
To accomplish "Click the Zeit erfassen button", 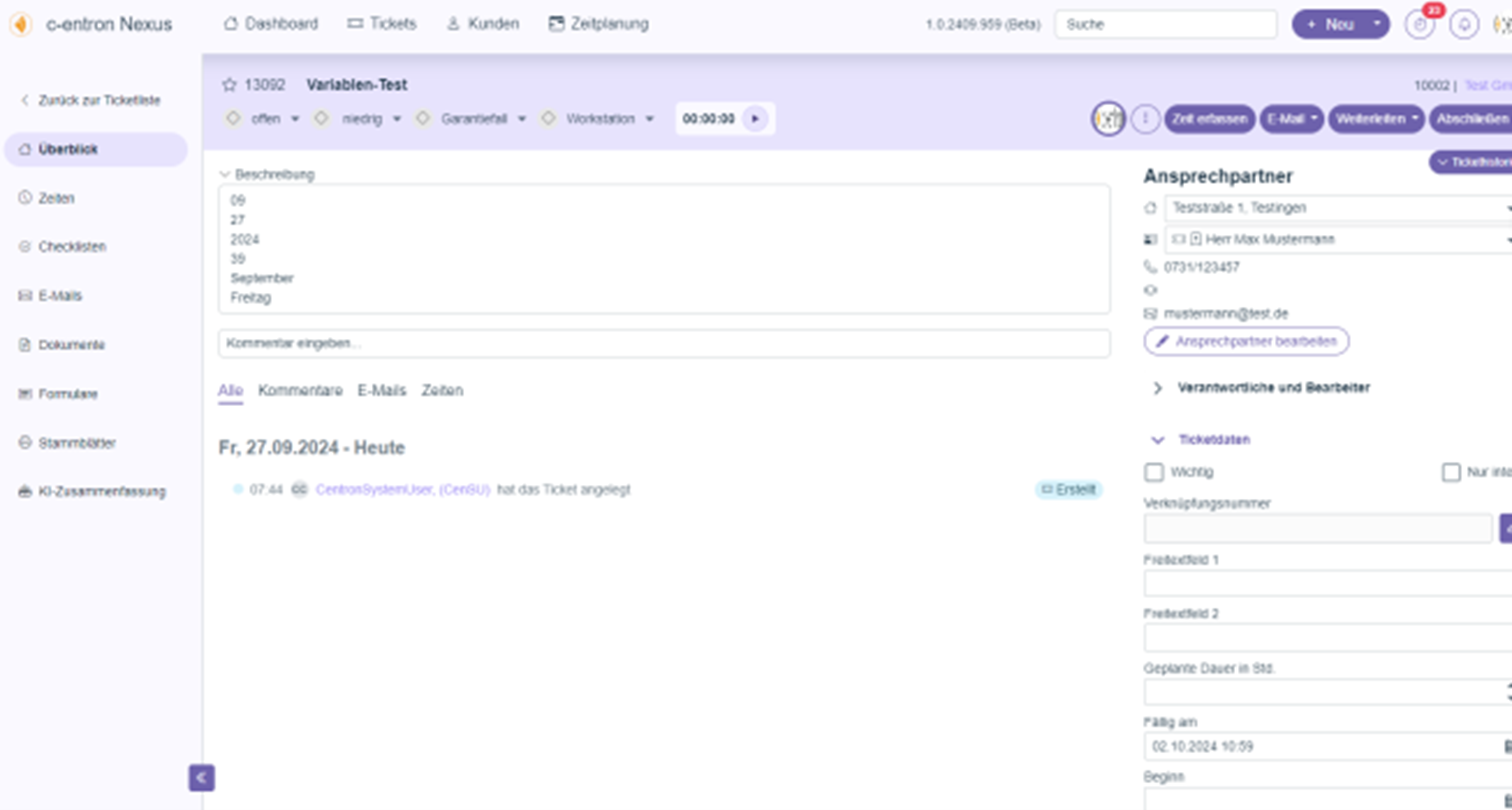I will pyautogui.click(x=1209, y=119).
